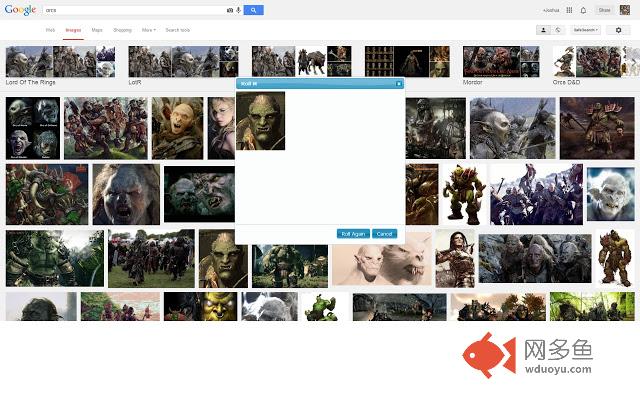640x400 pixels.
Task: Click the +Joshua profile link
Action: tap(551, 10)
